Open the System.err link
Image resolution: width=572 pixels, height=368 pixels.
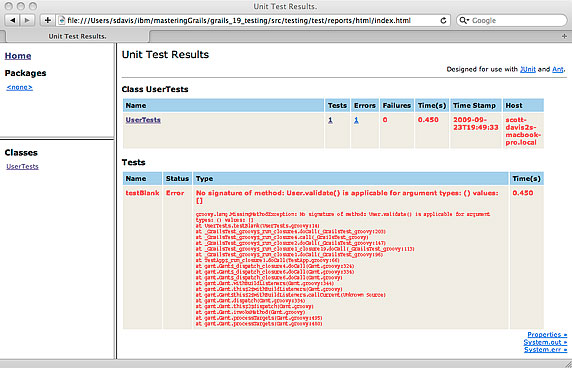click(546, 349)
